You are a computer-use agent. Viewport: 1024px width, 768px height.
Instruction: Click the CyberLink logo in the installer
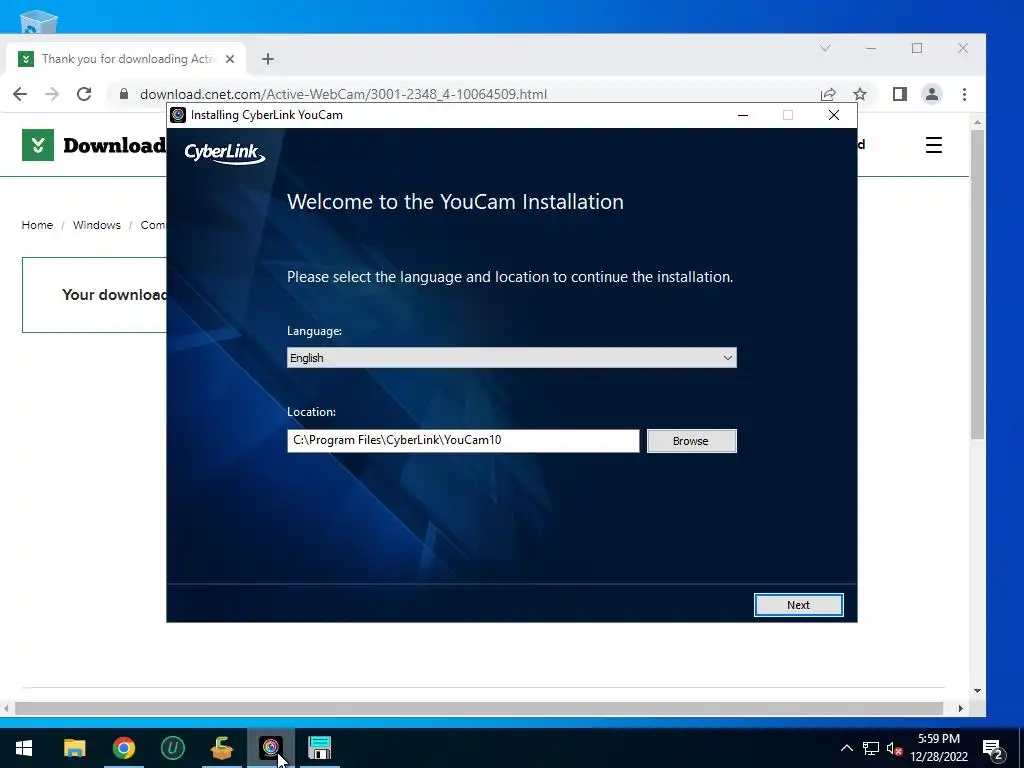(225, 153)
